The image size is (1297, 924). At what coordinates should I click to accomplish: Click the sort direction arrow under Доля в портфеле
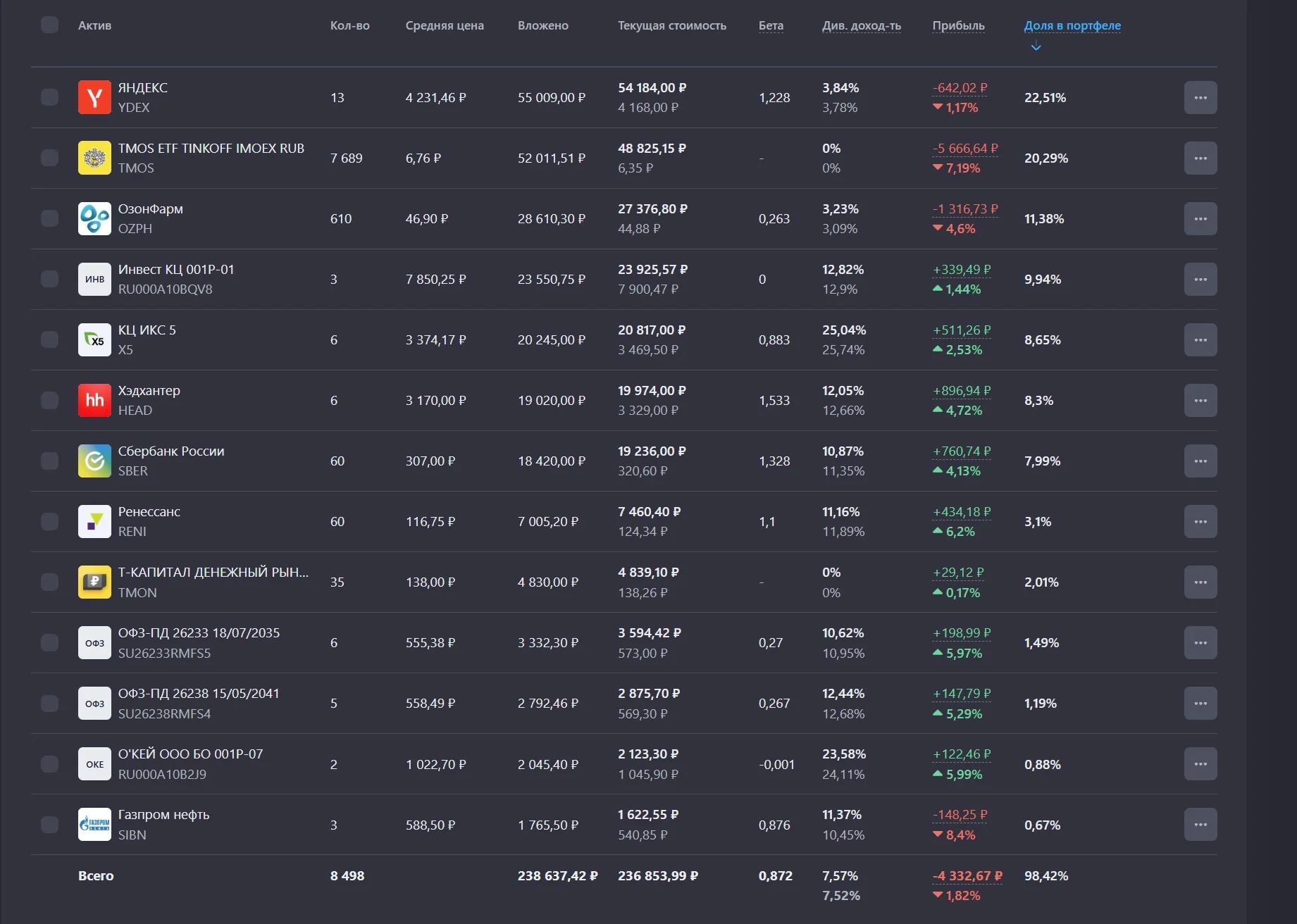coord(1036,47)
